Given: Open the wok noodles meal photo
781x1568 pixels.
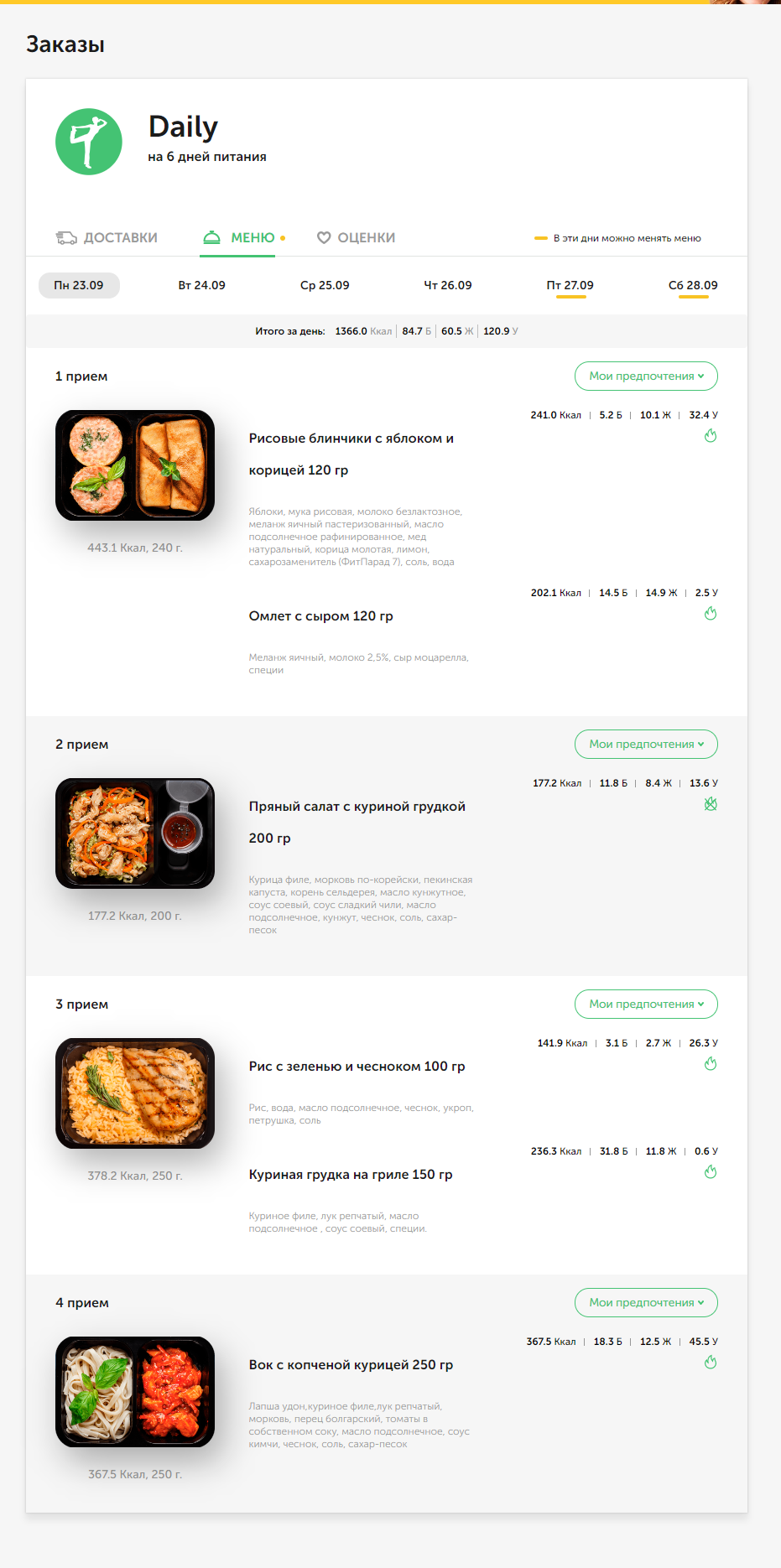Looking at the screenshot, I should tap(135, 1392).
